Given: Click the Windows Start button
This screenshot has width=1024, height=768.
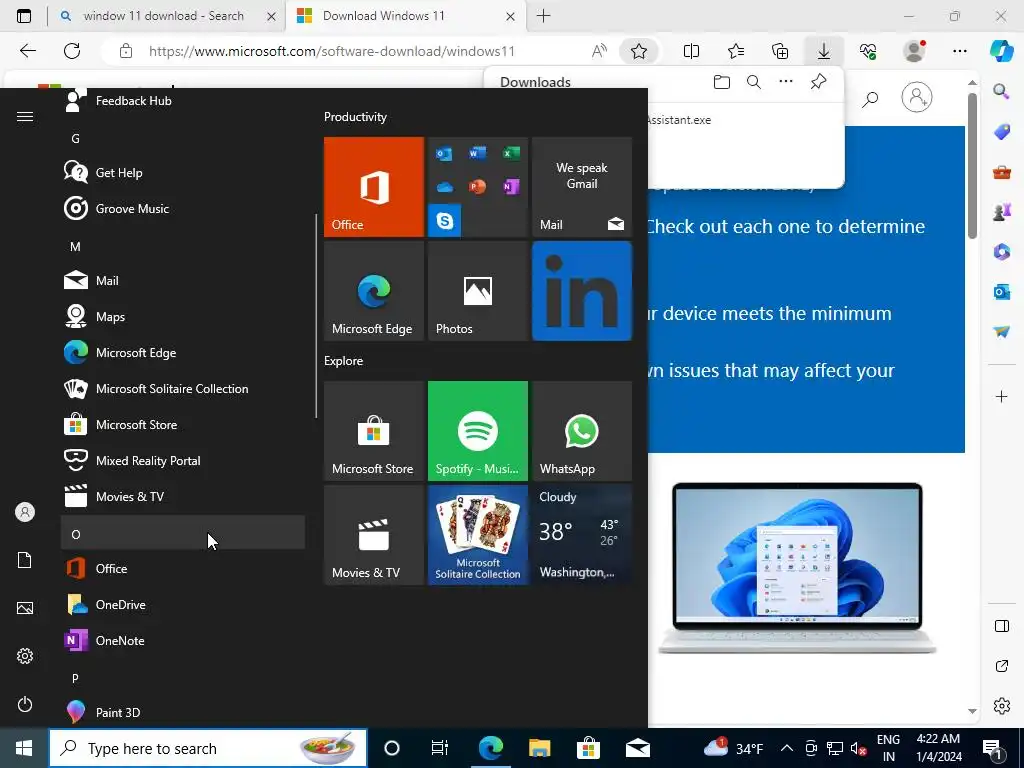Looking at the screenshot, I should pos(24,748).
